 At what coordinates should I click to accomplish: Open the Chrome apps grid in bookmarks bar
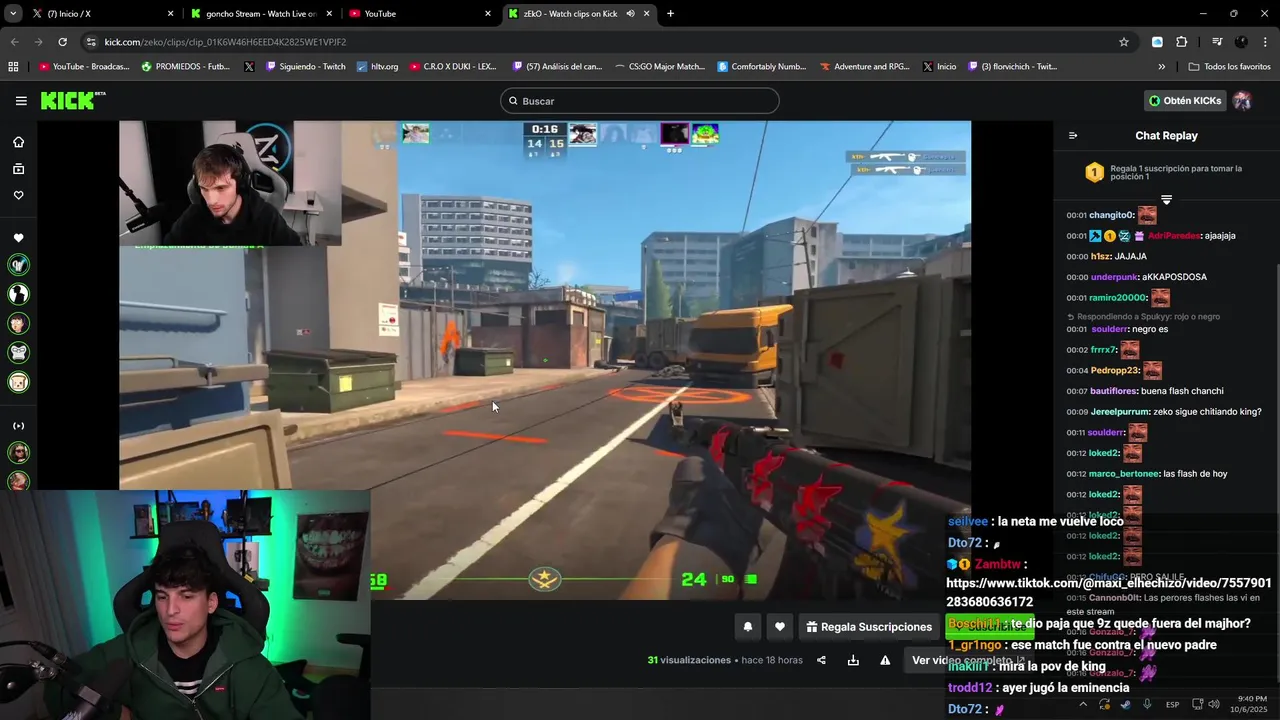(13, 67)
